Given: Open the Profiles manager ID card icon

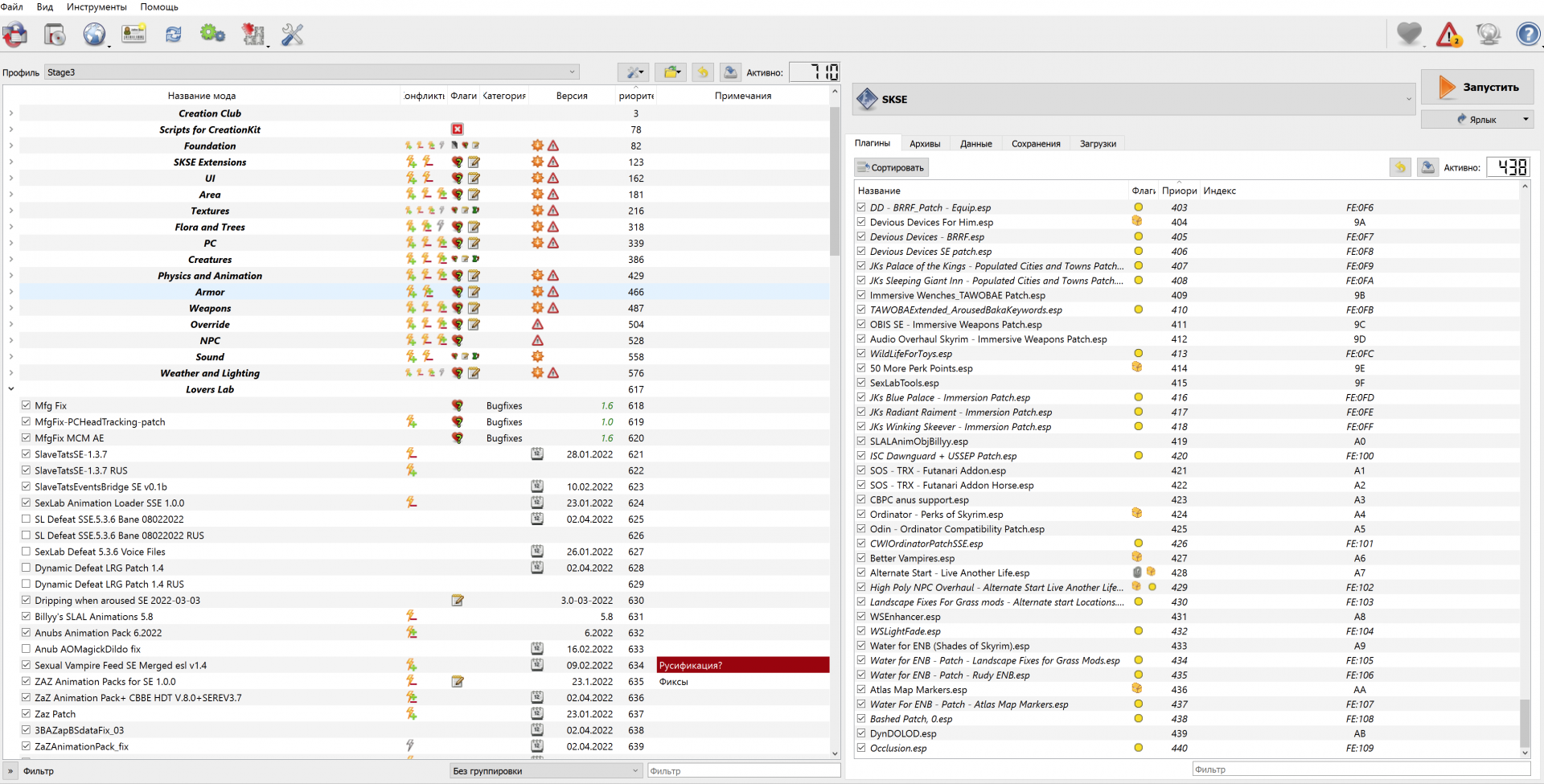Looking at the screenshot, I should click(133, 35).
